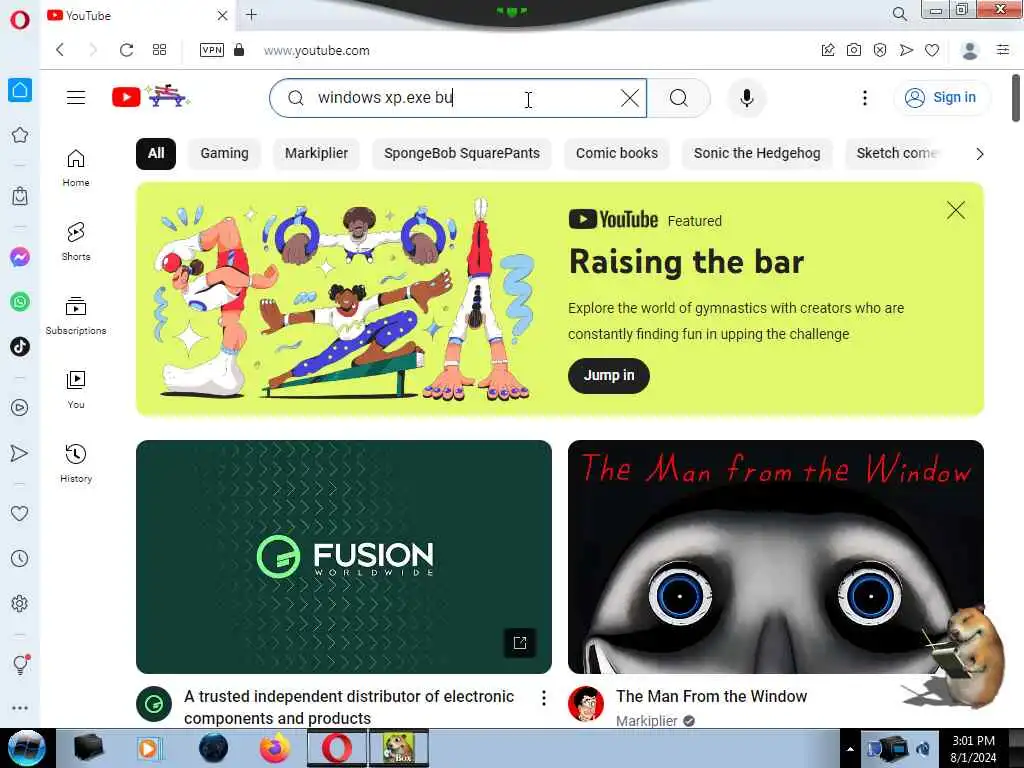Open The Man From the Window title link

pyautogui.click(x=711, y=696)
